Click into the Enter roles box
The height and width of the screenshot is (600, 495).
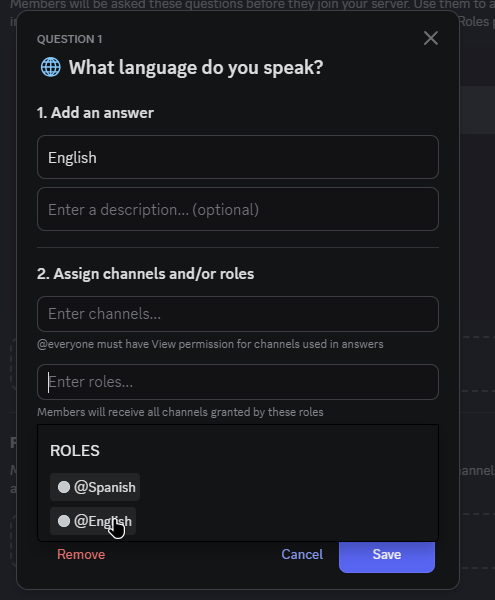tap(238, 382)
